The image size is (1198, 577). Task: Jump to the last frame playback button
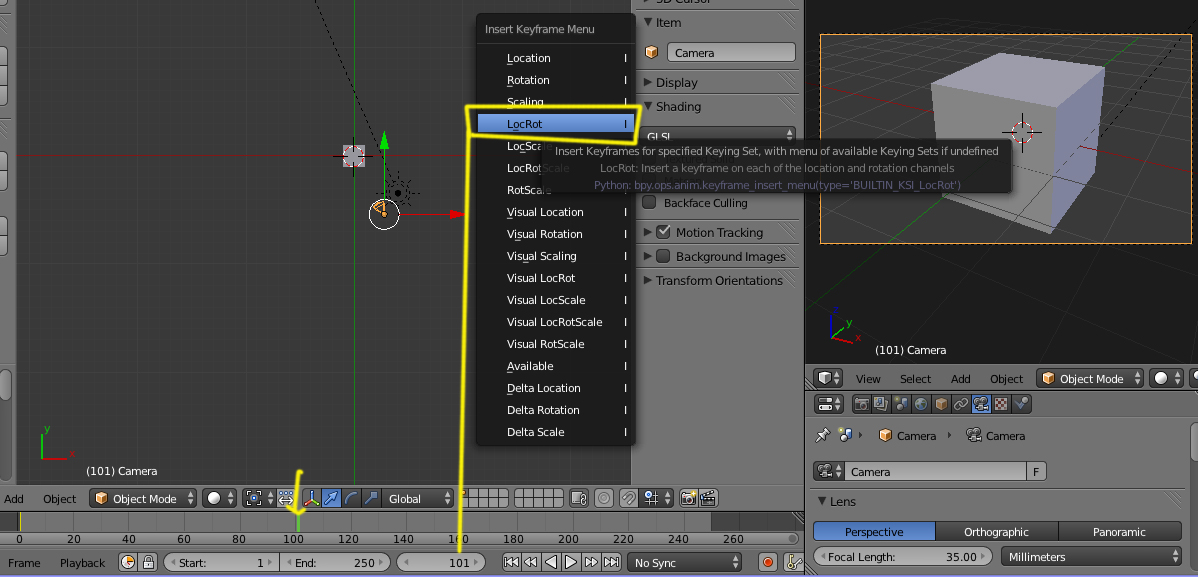611,563
